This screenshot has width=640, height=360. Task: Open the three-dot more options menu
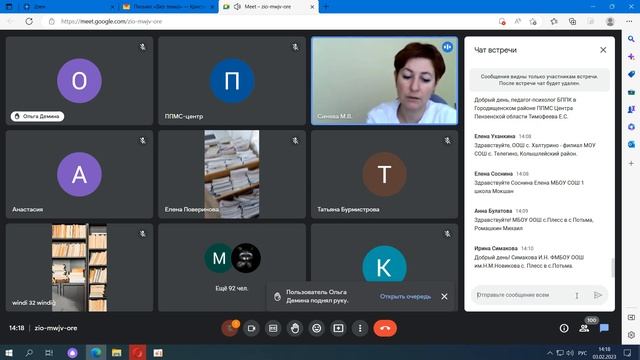[x=360, y=328]
